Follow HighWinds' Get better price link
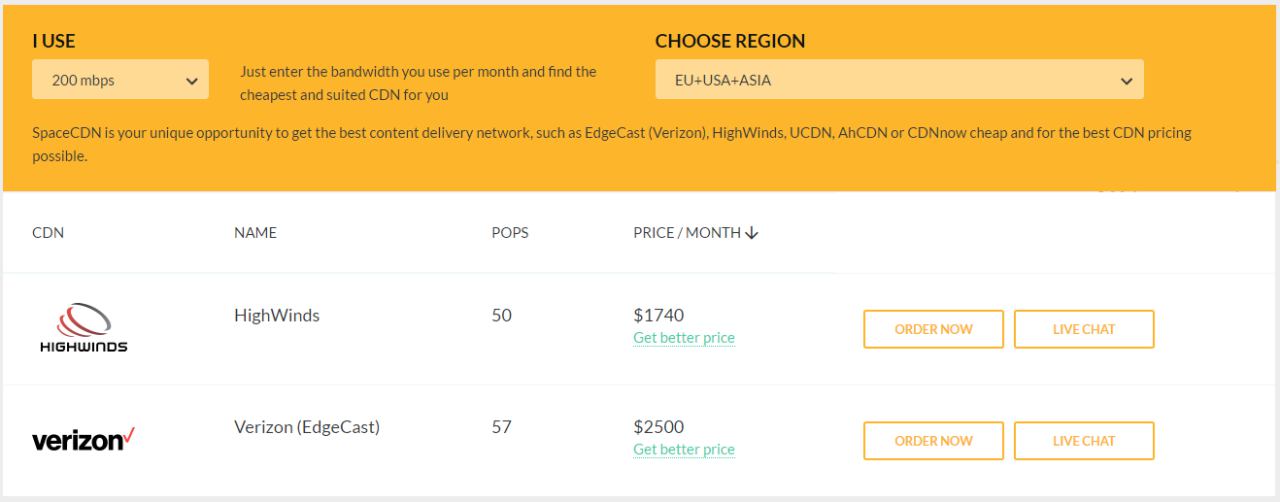The image size is (1280, 502). pos(684,338)
